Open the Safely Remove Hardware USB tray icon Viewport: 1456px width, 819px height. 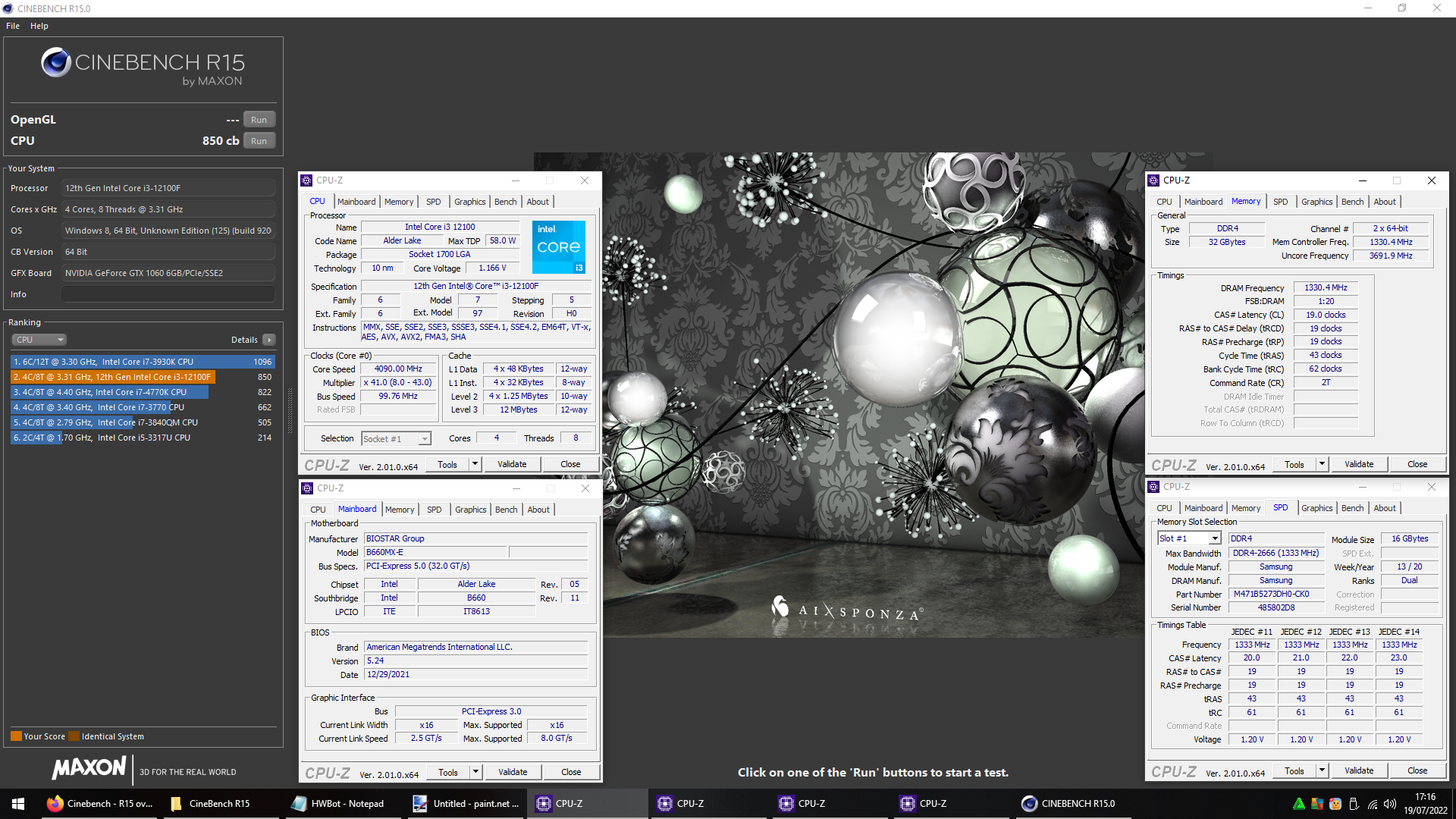[x=1354, y=804]
